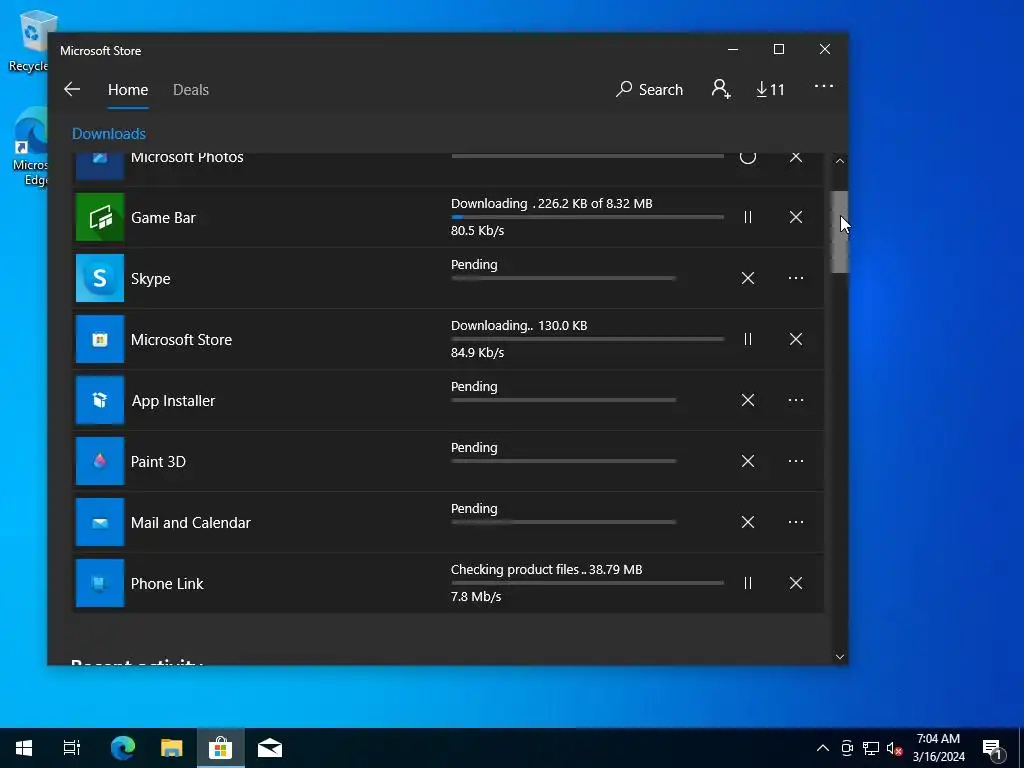
Task: Click the Microsoft Store app tile
Action: pos(100,339)
